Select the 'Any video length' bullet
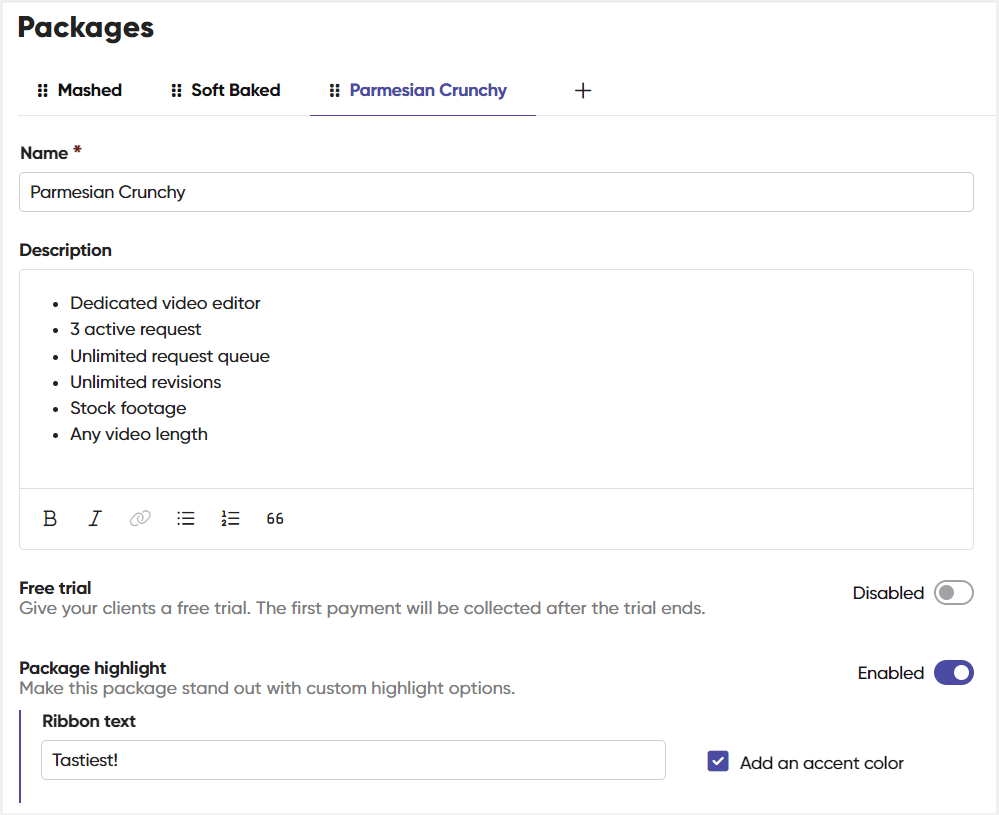The height and width of the screenshot is (815, 999). click(x=139, y=435)
